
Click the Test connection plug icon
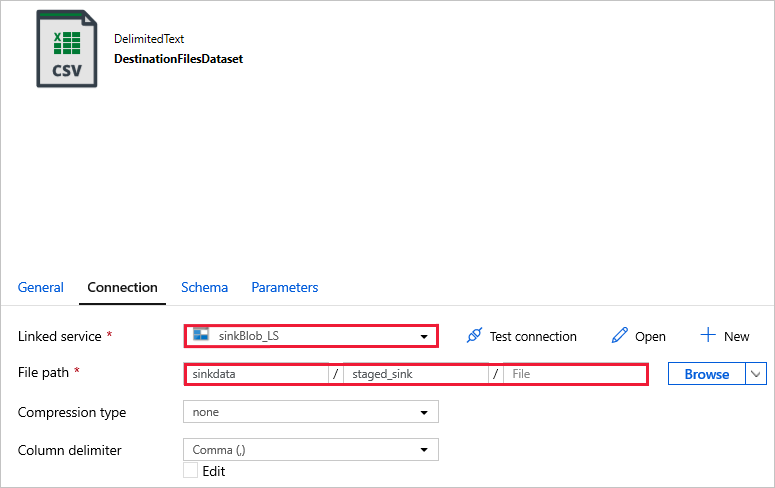click(x=475, y=336)
